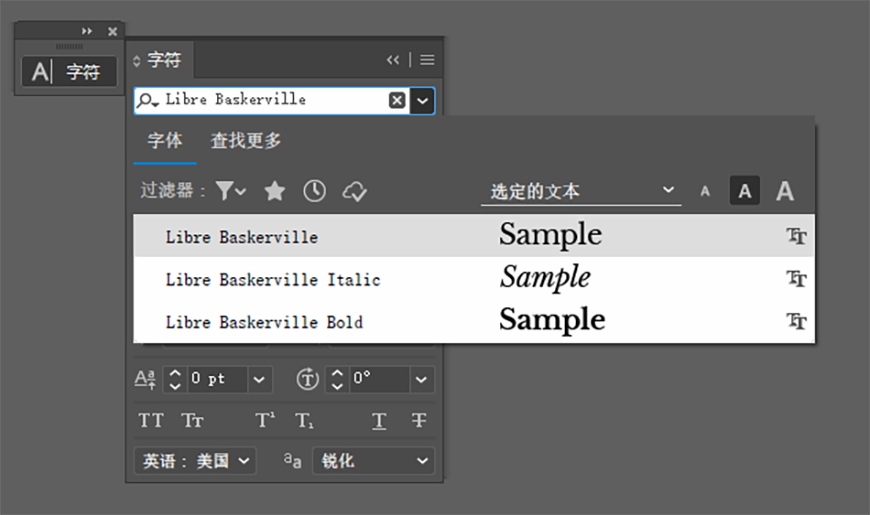The width and height of the screenshot is (870, 515).
Task: Open the 选定的文本 sample text dropdown
Action: 581,191
